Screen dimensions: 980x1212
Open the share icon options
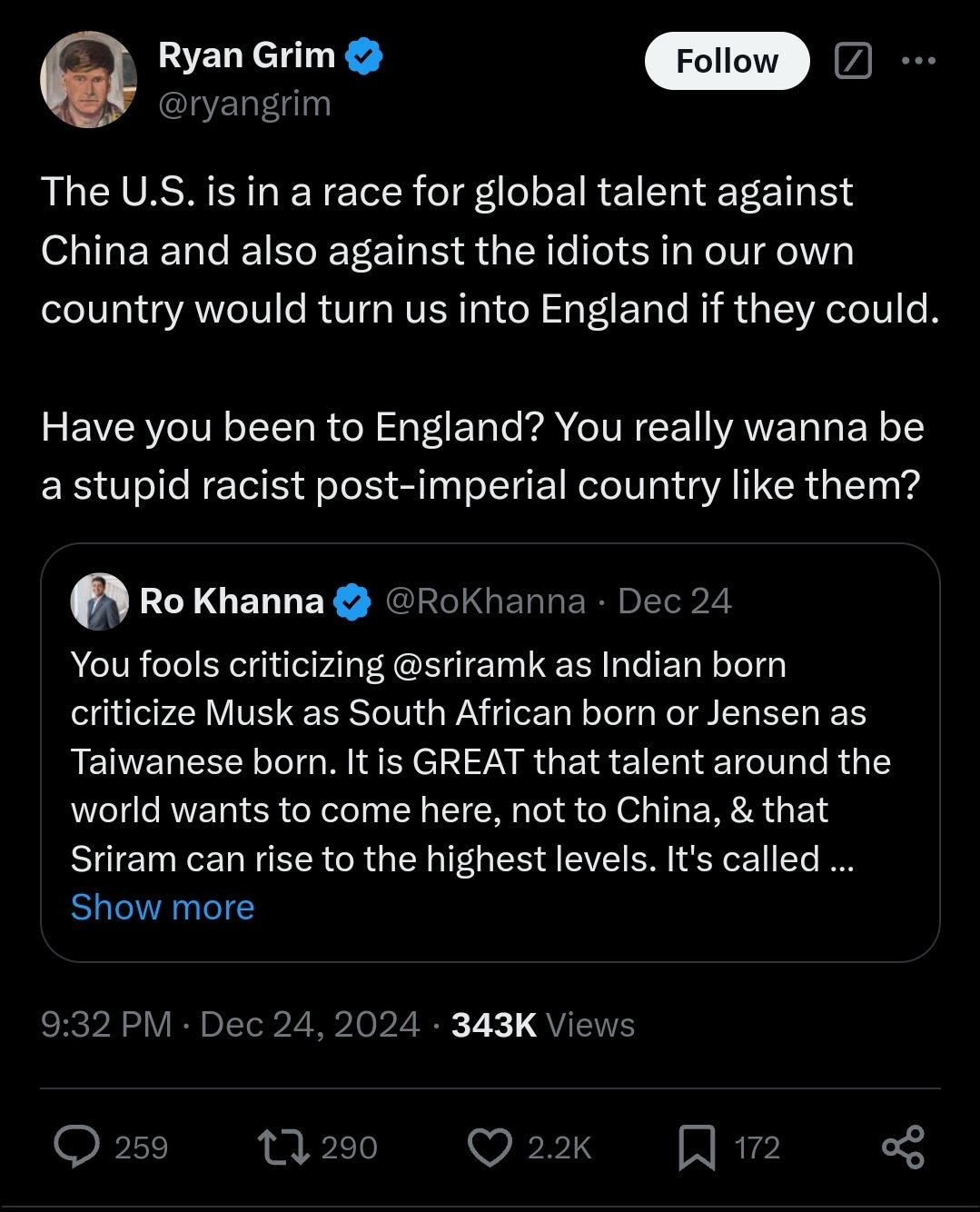click(x=903, y=1147)
